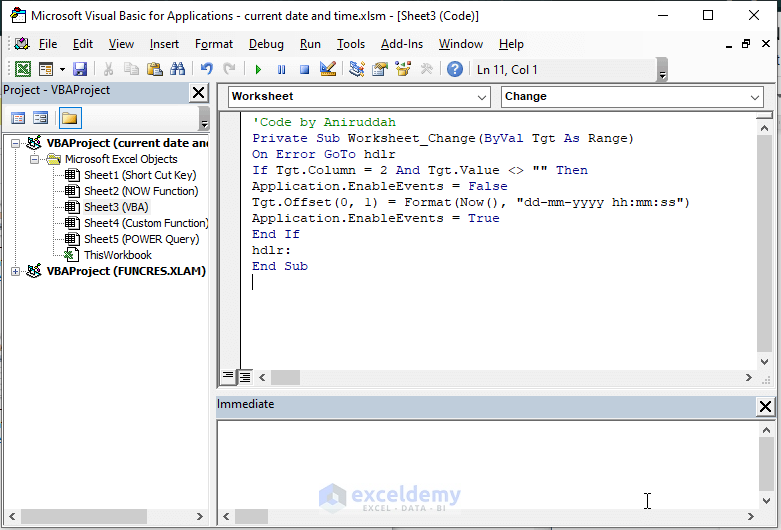Click the Break pause icon
The image size is (781, 530).
(281, 69)
